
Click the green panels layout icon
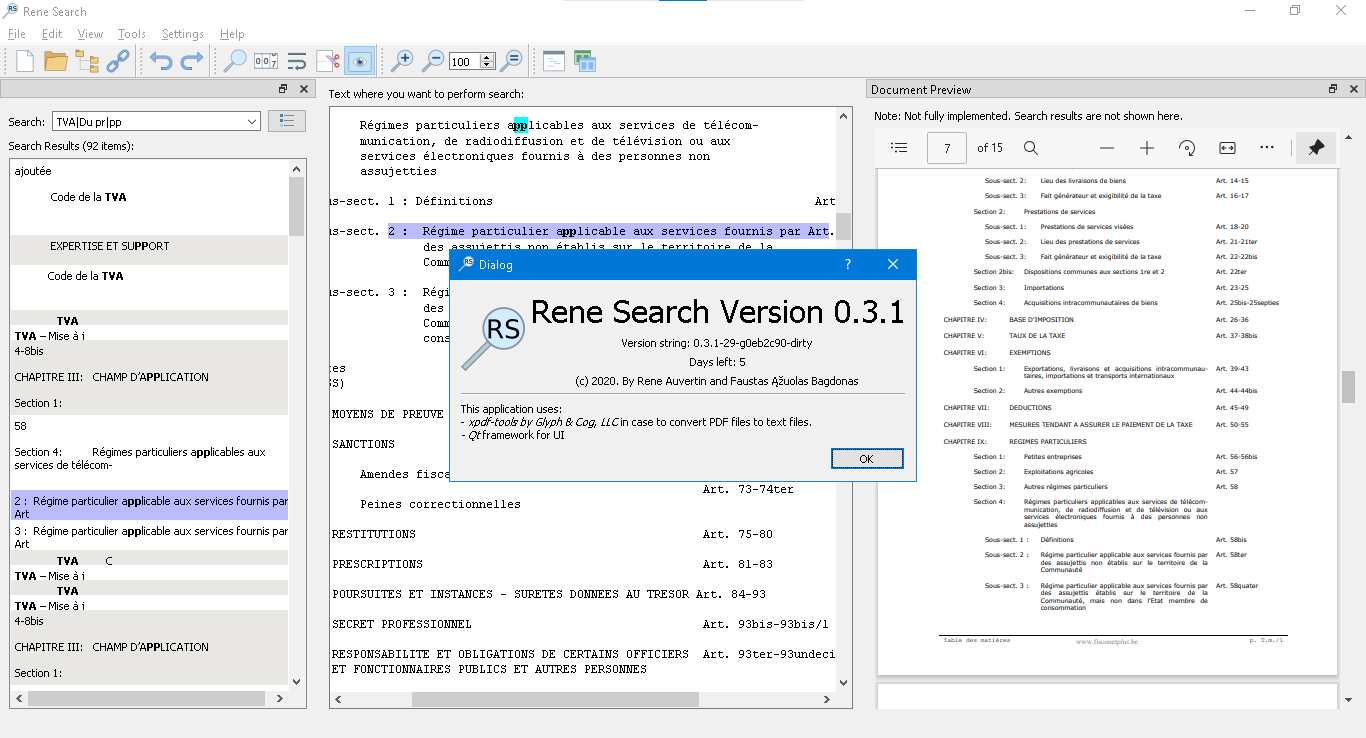pos(585,61)
